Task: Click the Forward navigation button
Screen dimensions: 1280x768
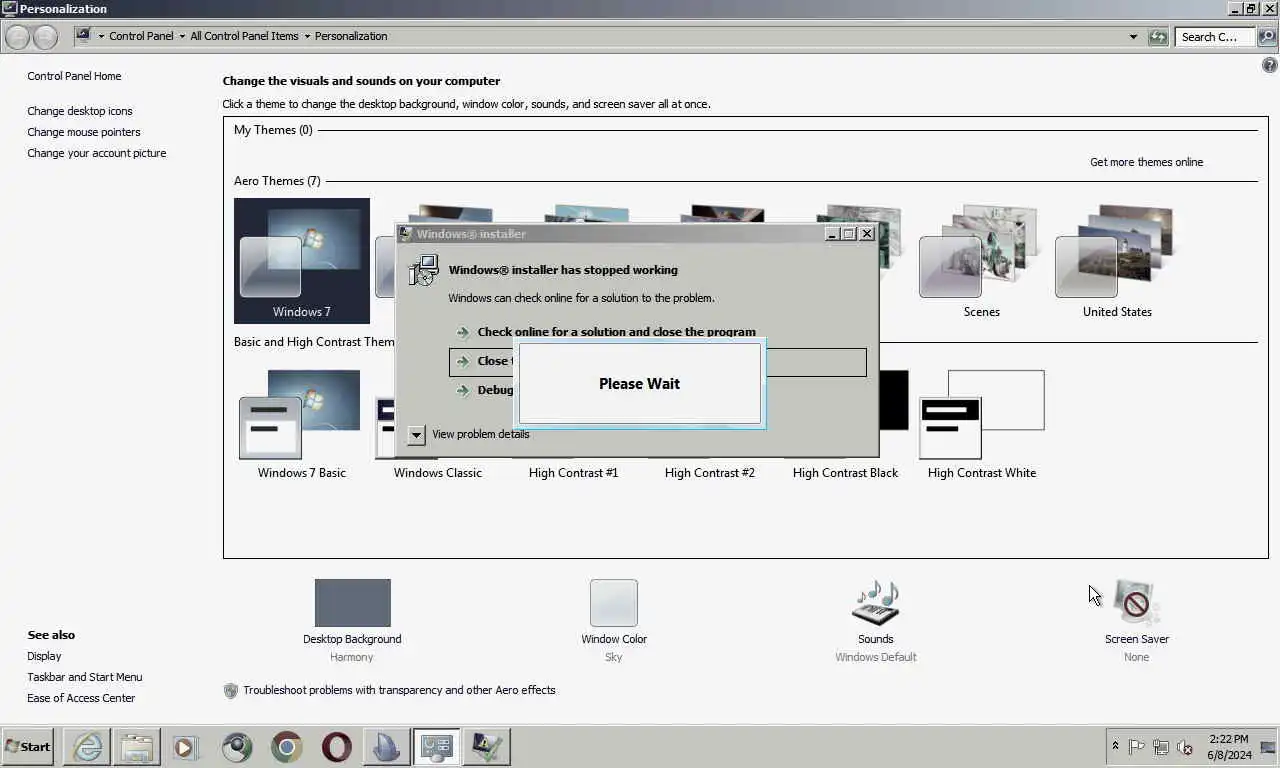Action: pyautogui.click(x=45, y=37)
